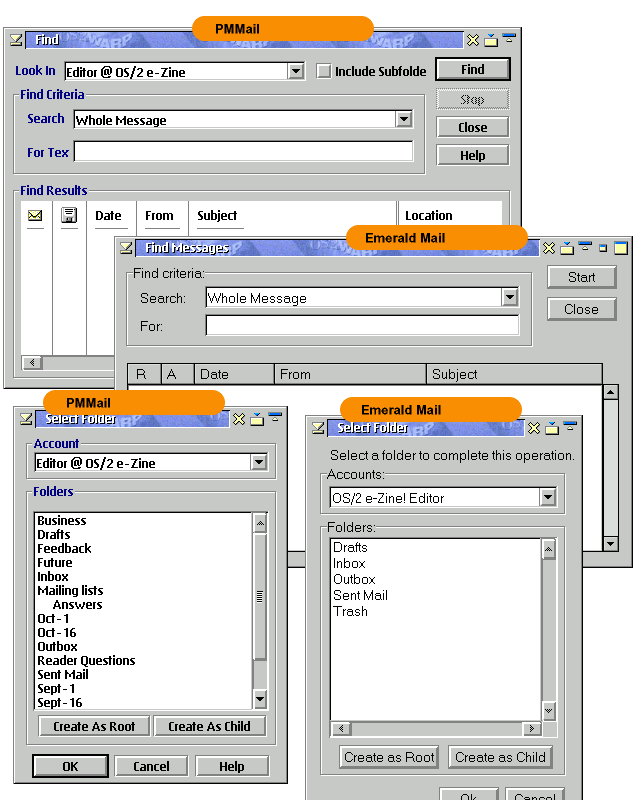Select the Sept-1 folder

click(x=56, y=689)
